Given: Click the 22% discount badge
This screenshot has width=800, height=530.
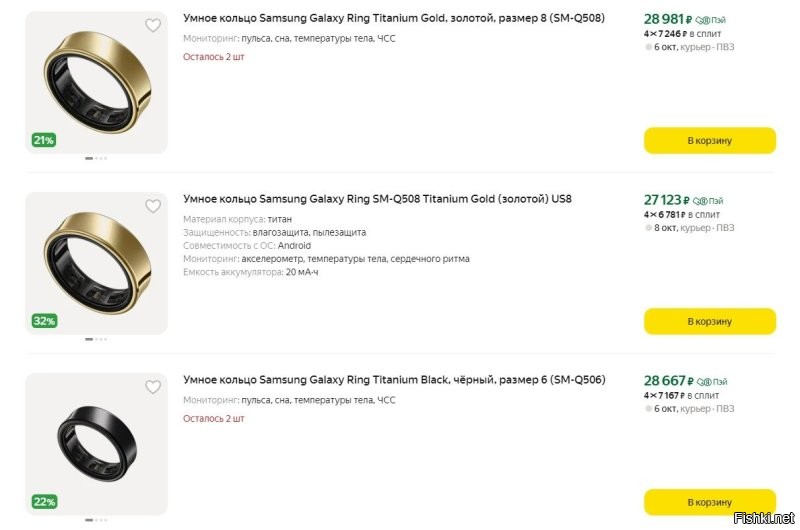Looking at the screenshot, I should (43, 502).
